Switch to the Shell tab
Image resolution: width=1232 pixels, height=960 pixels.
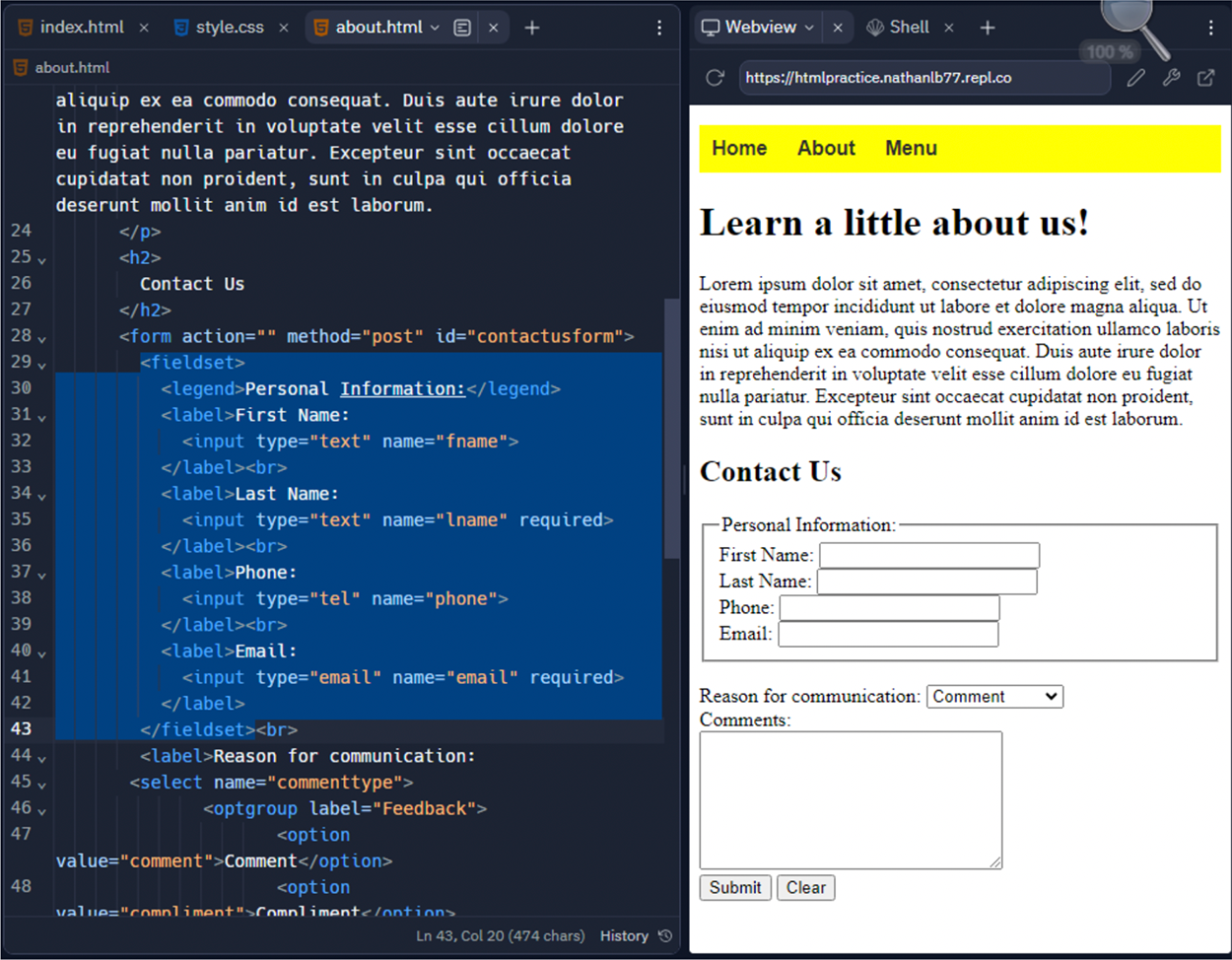[898, 28]
